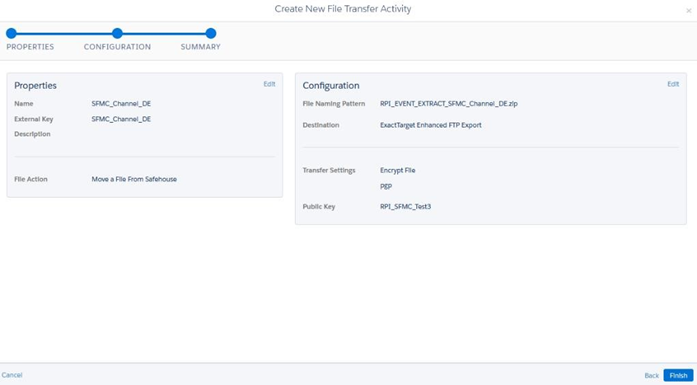Click the RPI_SFMC_Test3 public key value
The height and width of the screenshot is (385, 697).
(405, 207)
